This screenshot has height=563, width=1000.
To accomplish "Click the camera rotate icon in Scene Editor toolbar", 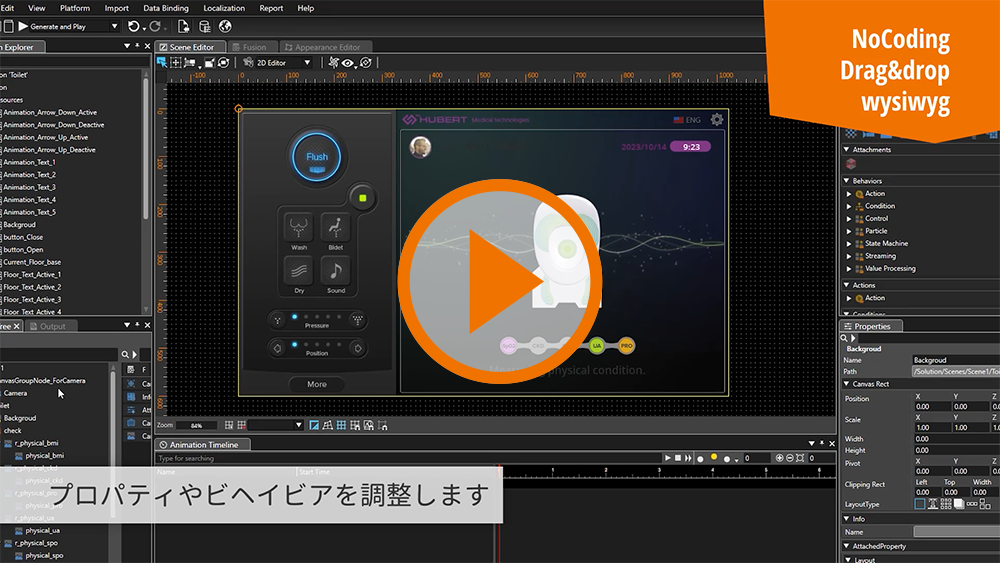I will tap(223, 62).
